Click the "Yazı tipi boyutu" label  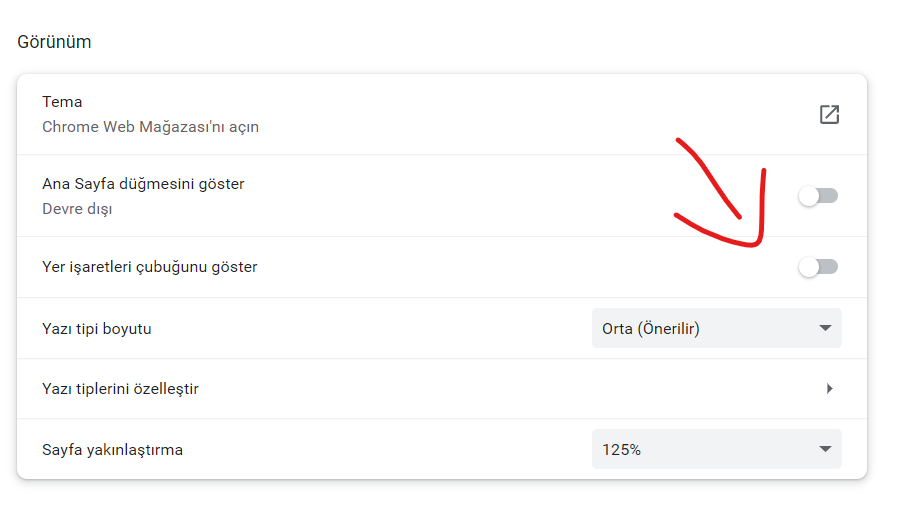pos(97,328)
